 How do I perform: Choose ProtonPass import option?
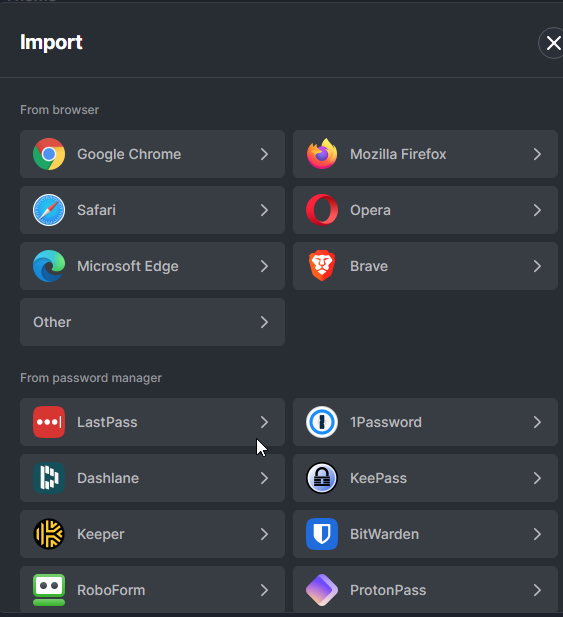(x=425, y=589)
